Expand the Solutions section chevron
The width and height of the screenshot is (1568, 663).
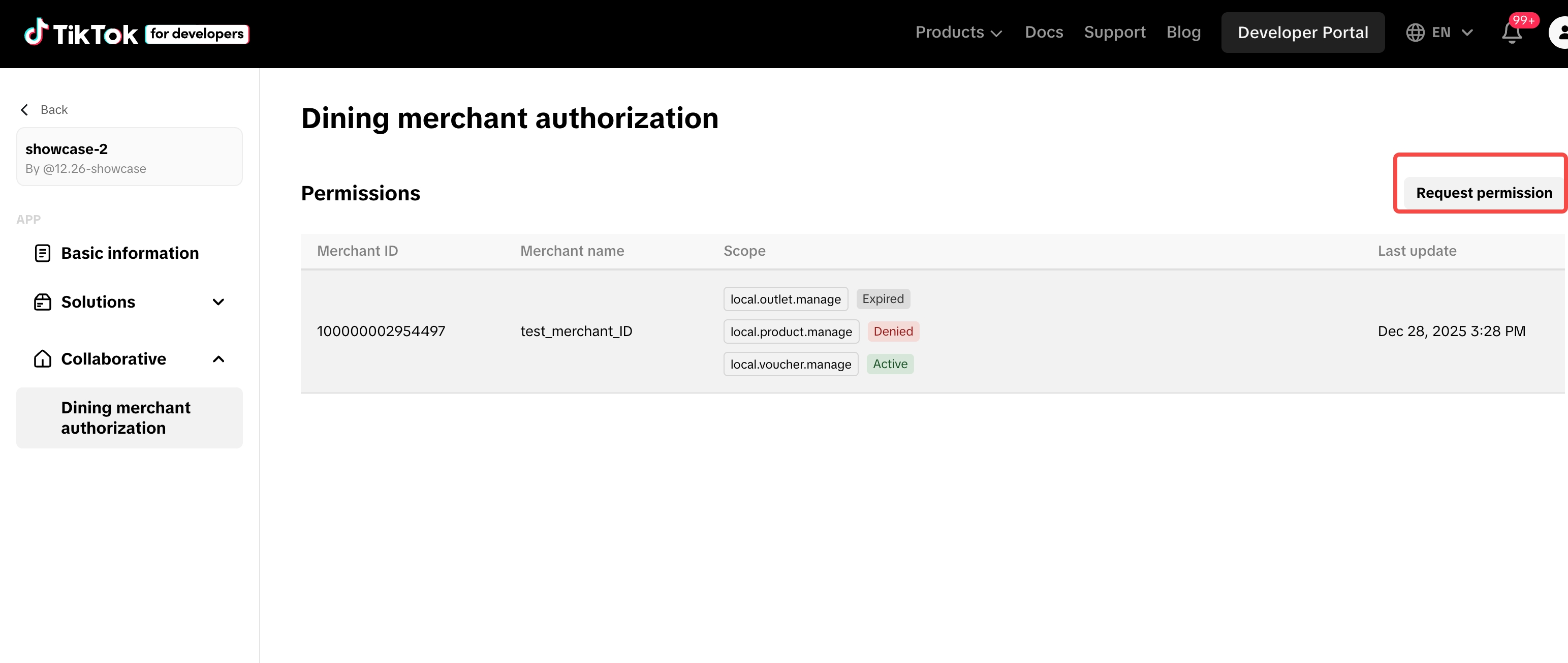pyautogui.click(x=218, y=302)
